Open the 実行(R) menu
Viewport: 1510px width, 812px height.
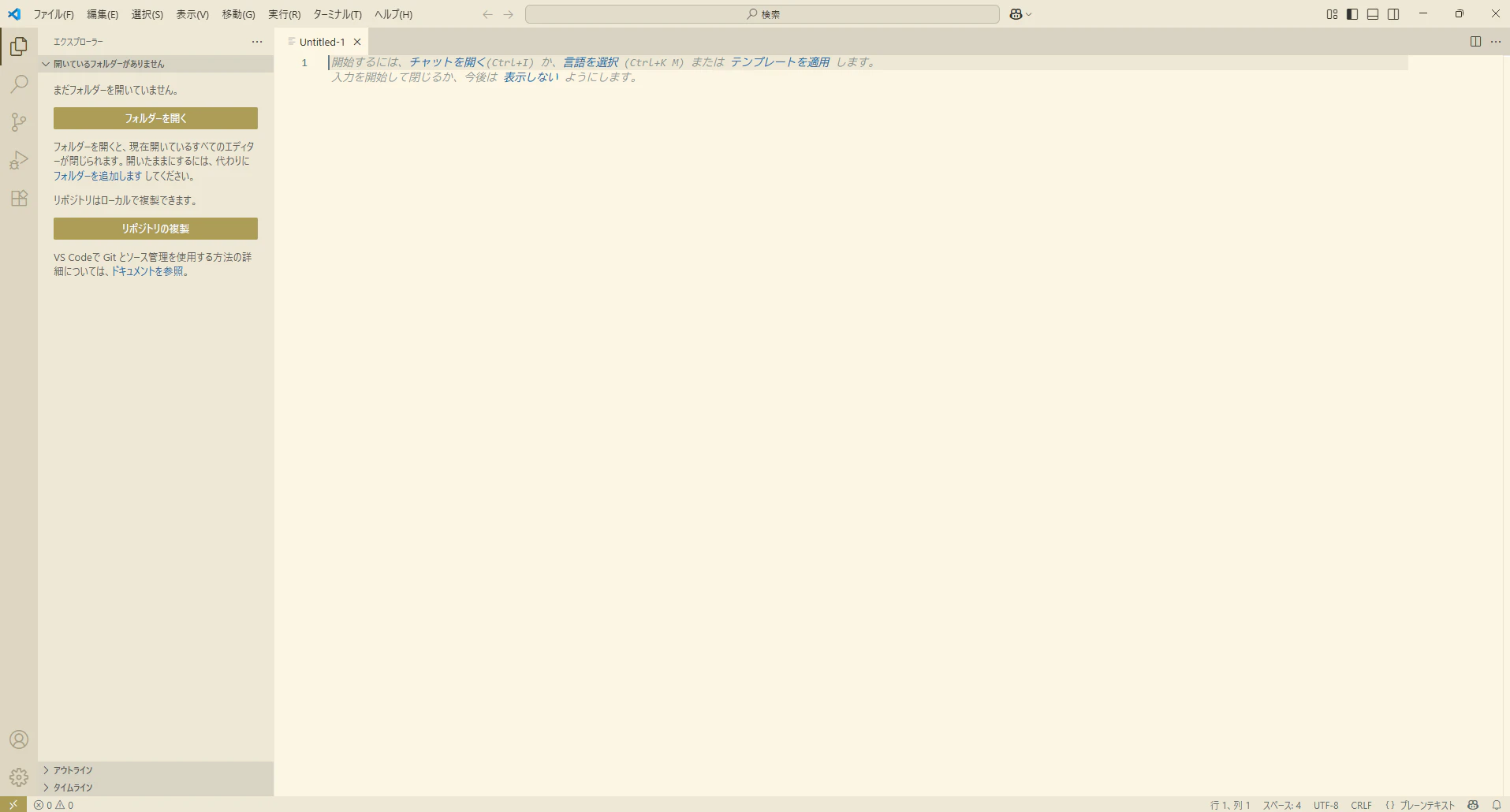coord(284,14)
